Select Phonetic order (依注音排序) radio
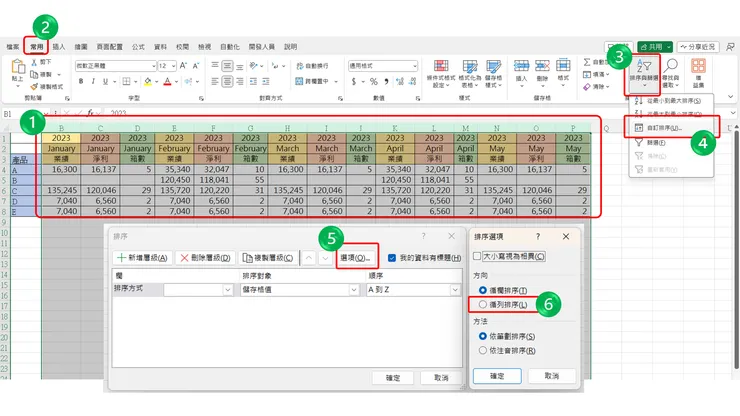740x416 pixels. click(x=482, y=350)
